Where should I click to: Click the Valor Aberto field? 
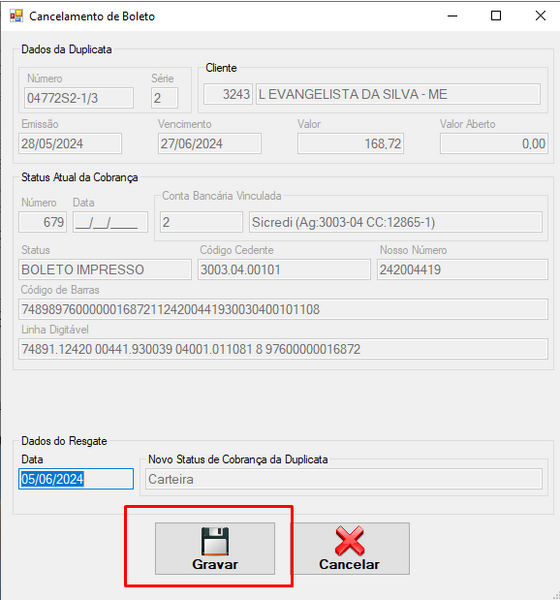coord(494,144)
